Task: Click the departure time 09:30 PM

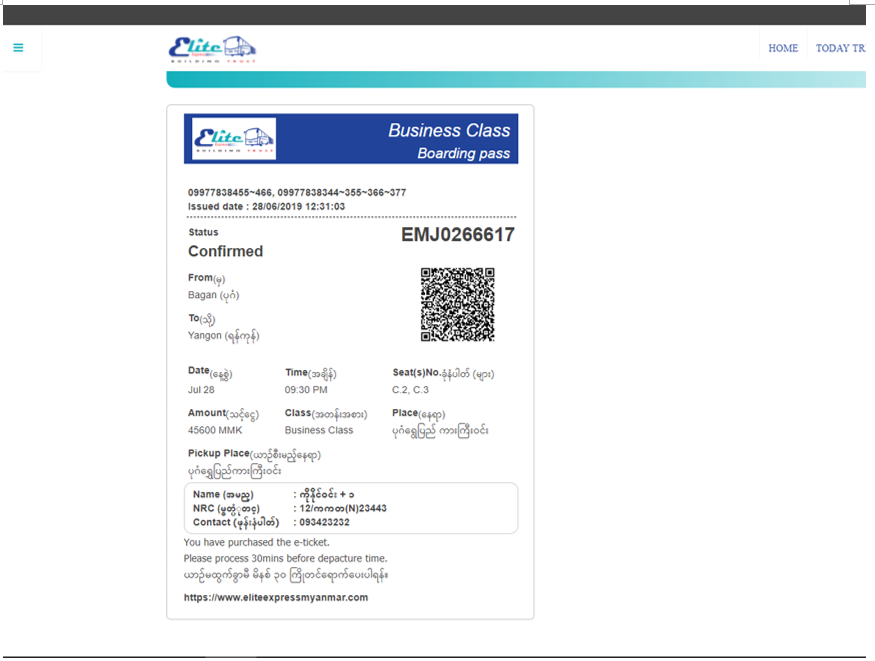Action: 306,390
